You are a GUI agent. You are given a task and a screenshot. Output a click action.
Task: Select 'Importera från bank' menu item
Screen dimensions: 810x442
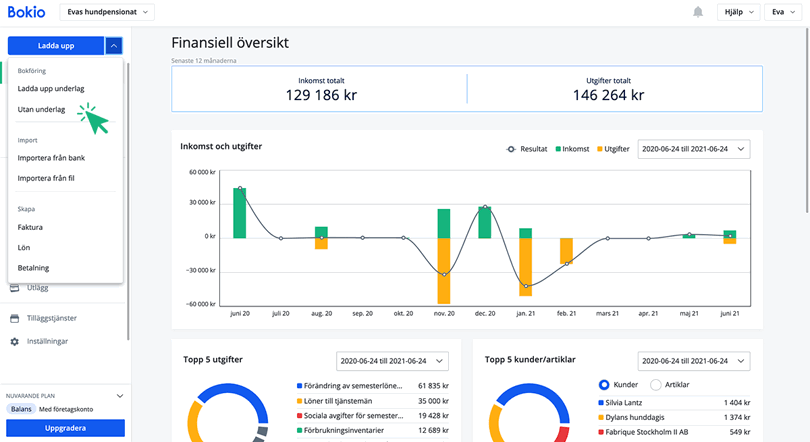coord(51,158)
